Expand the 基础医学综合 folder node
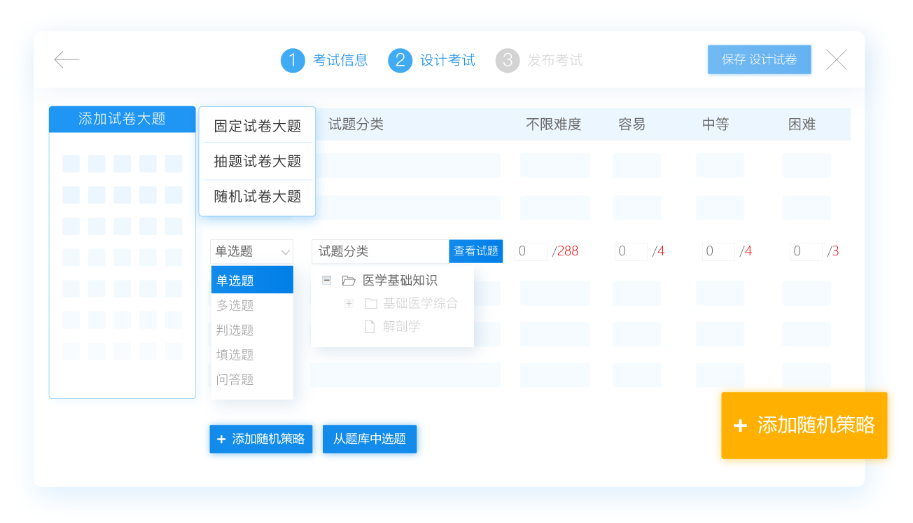This screenshot has width=913, height=523. tap(349, 303)
